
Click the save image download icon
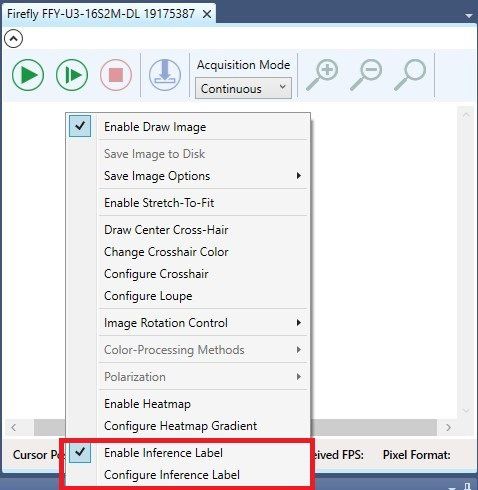click(x=165, y=75)
